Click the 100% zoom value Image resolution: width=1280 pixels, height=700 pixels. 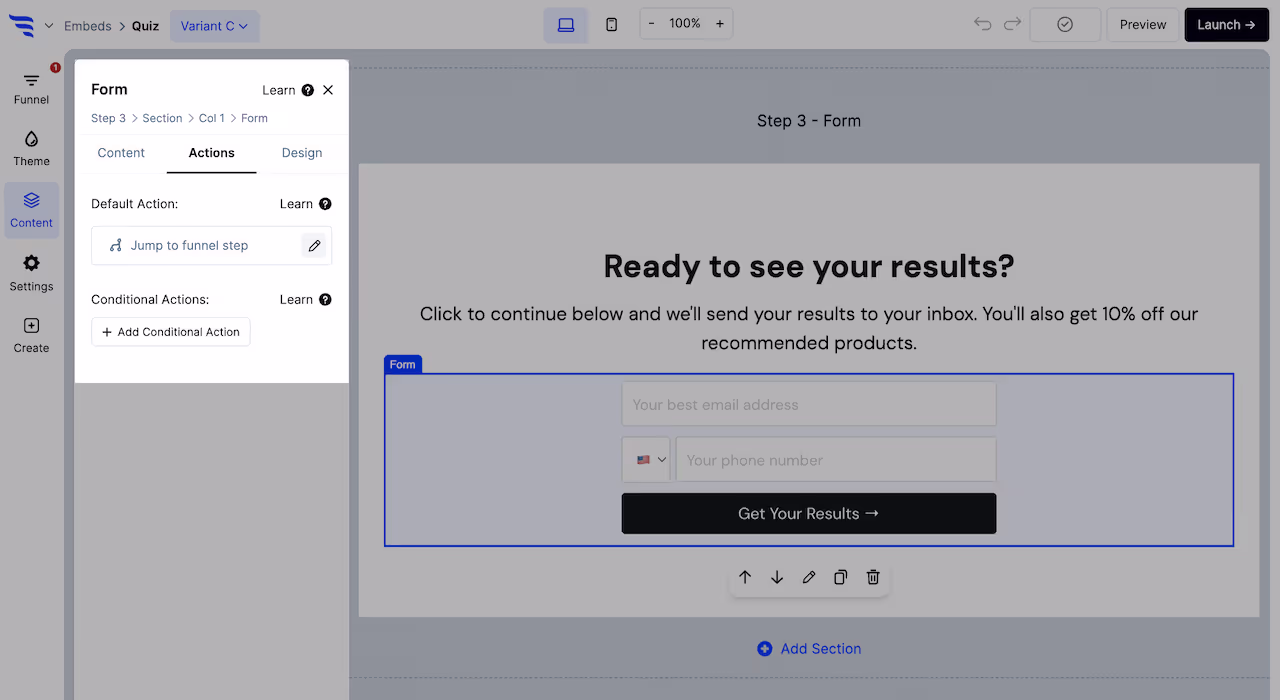tap(685, 23)
